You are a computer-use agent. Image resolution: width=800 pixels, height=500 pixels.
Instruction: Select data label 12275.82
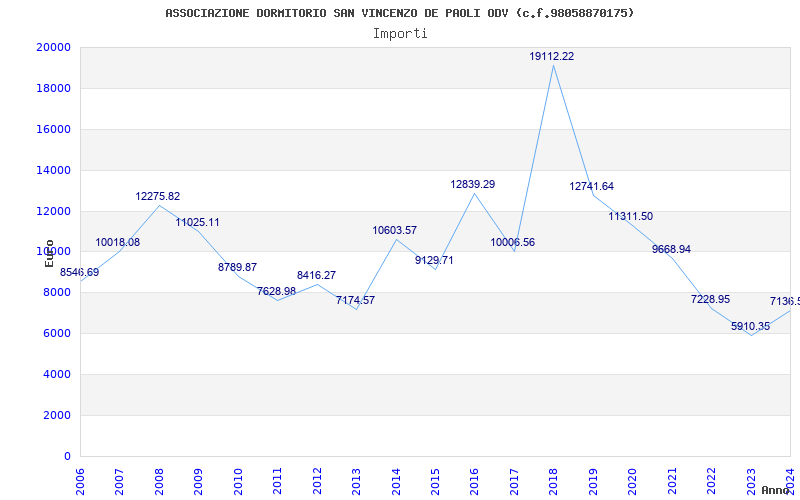[x=158, y=196]
